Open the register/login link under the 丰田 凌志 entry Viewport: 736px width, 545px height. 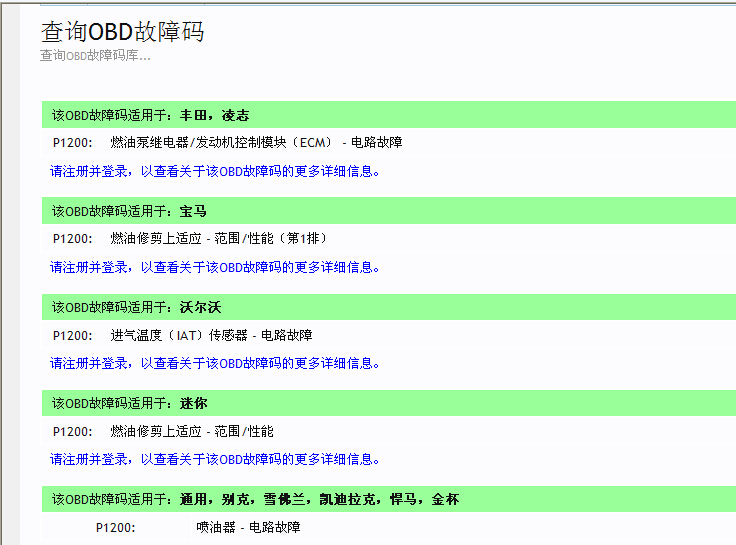(215, 171)
